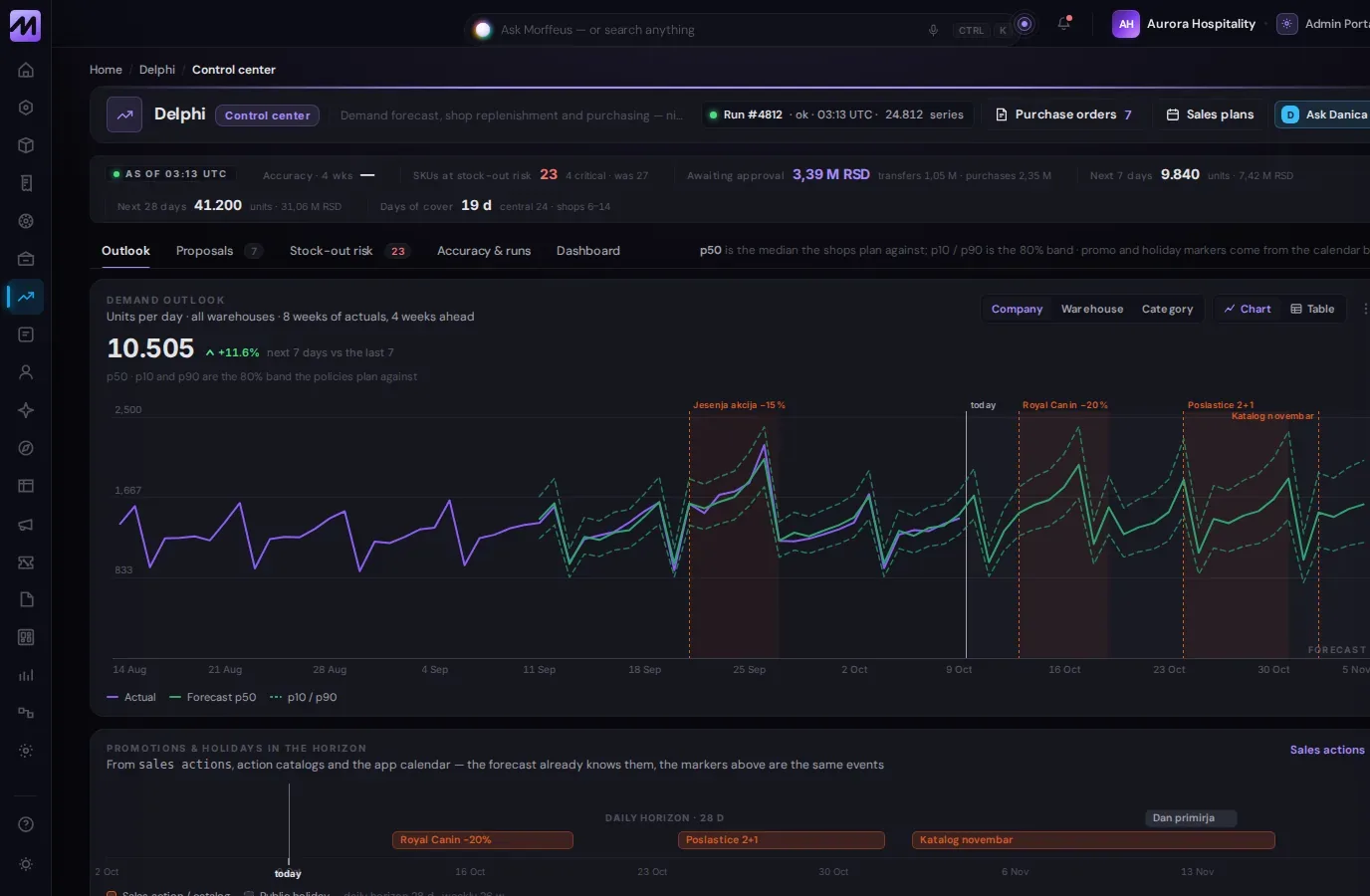Go to Delphi in the breadcrumb
The image size is (1370, 896).
157,70
